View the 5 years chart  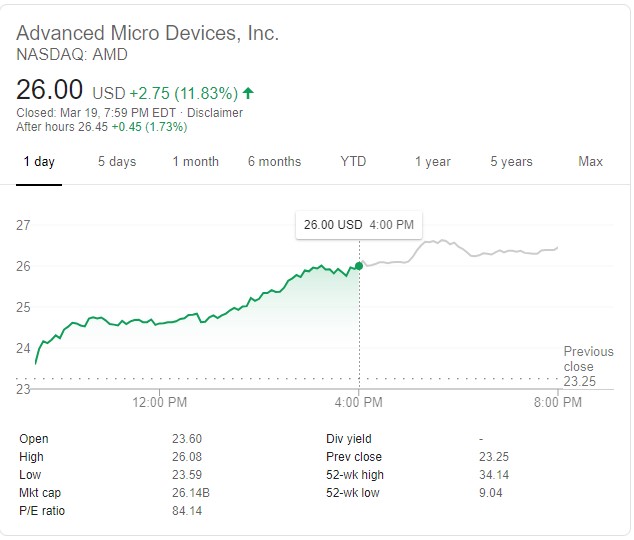tap(511, 162)
